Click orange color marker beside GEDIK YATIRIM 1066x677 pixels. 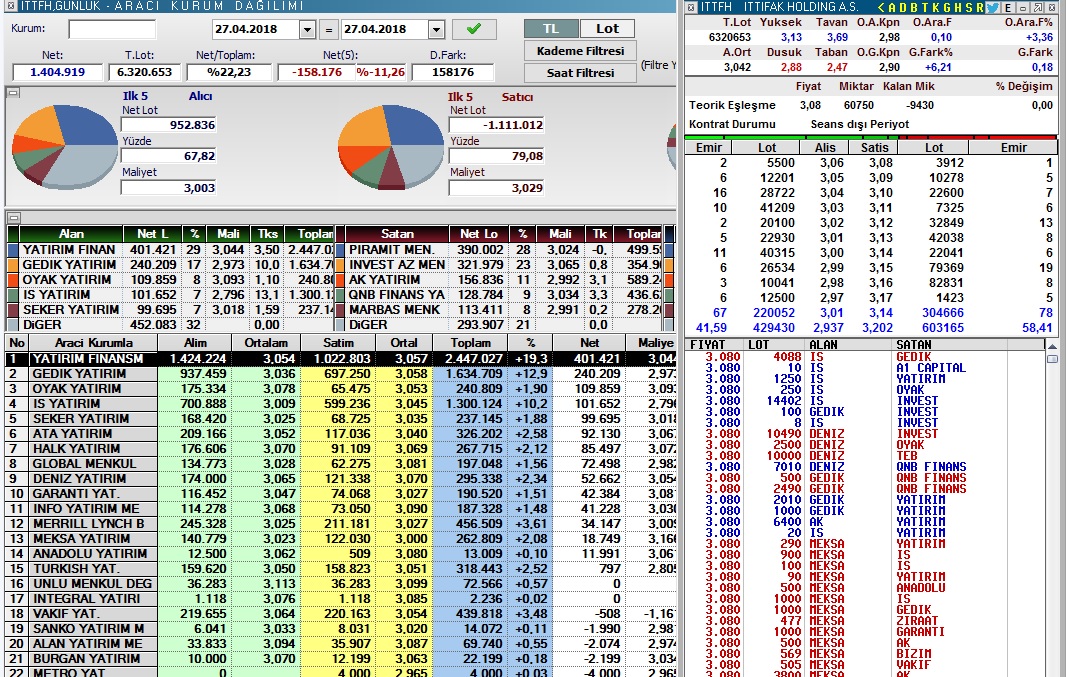click(x=12, y=264)
